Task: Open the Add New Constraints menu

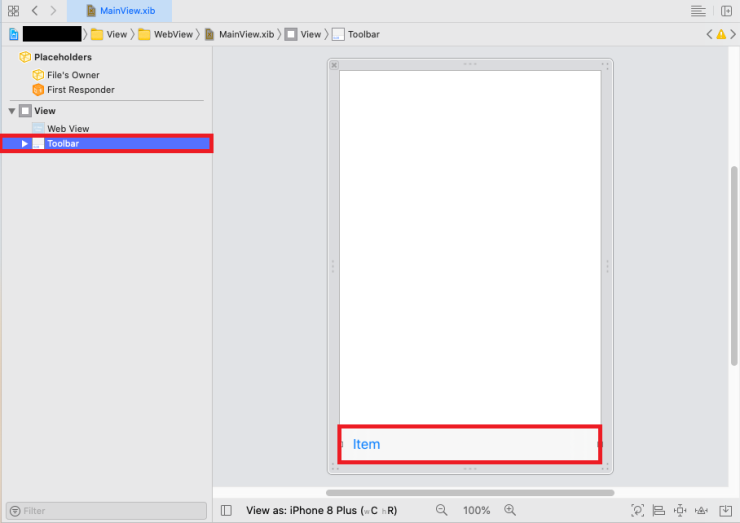Action: click(681, 510)
